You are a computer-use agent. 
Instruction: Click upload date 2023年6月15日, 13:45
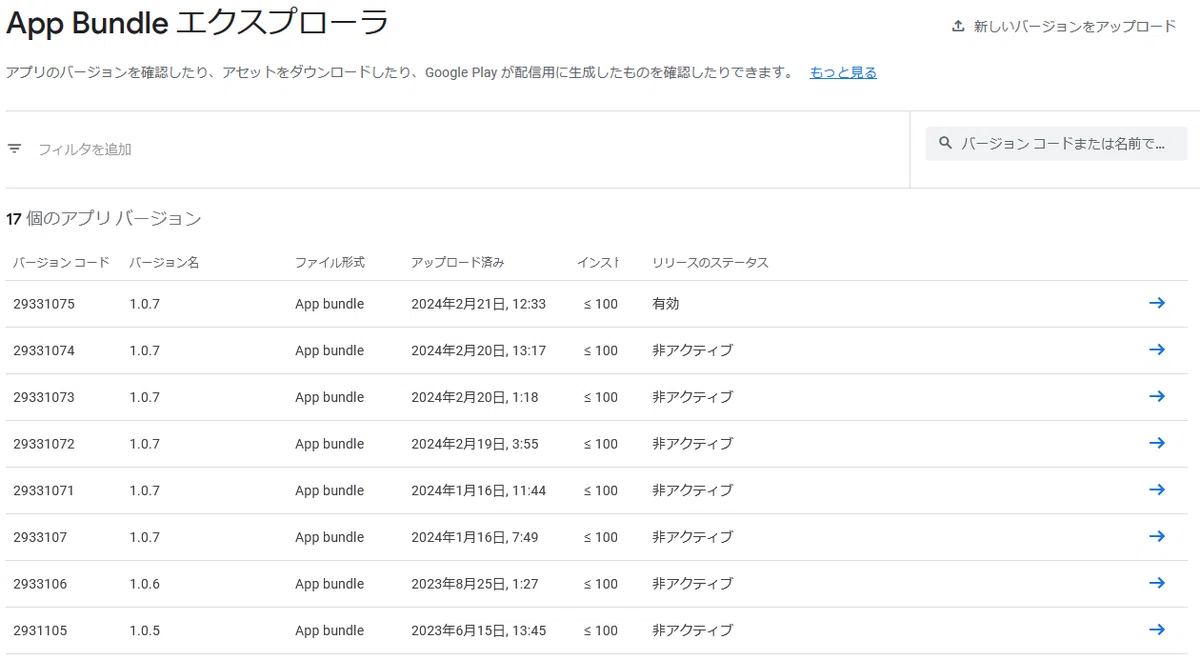pyautogui.click(x=478, y=631)
